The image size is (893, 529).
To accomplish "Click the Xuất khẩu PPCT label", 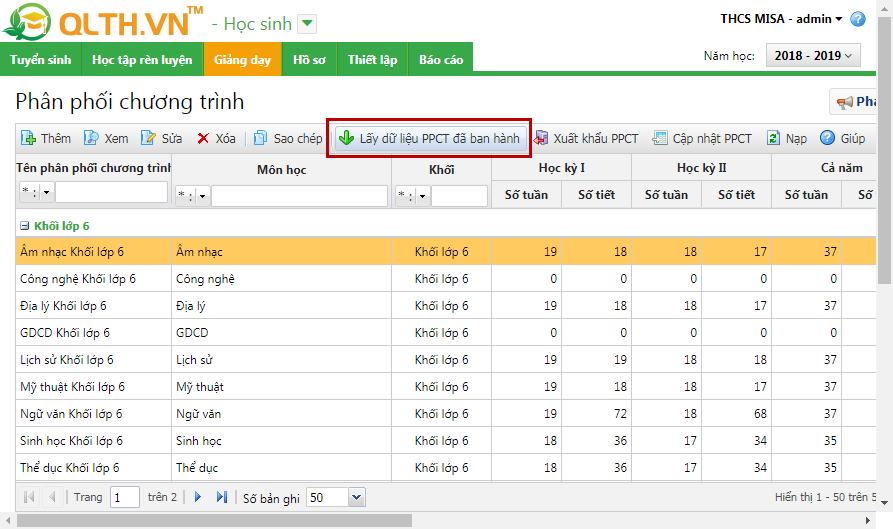I will point(596,138).
